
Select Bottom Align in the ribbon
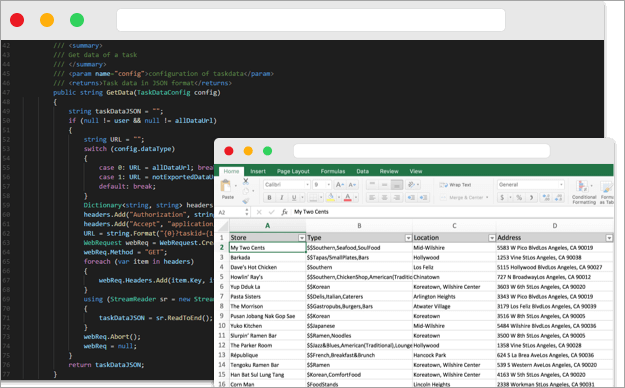point(397,185)
